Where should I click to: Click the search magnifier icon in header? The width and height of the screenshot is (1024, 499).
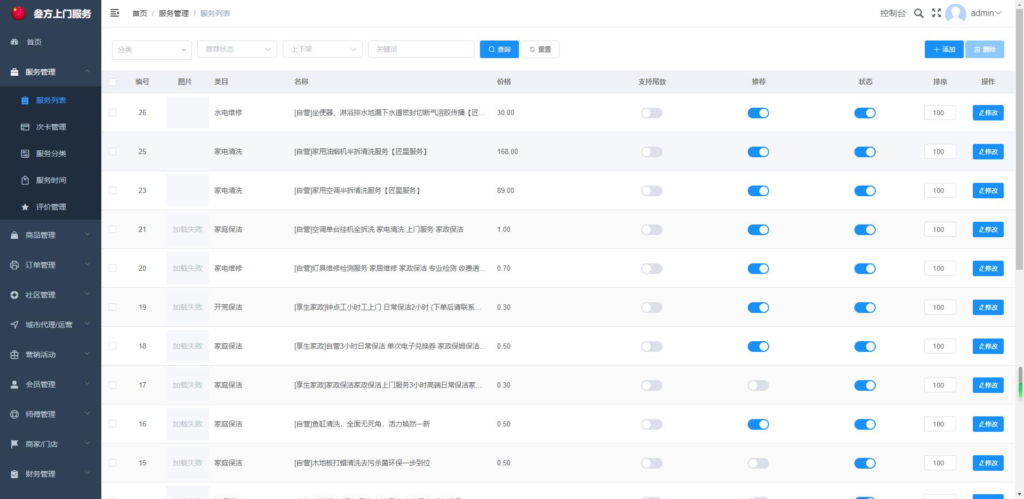(918, 13)
